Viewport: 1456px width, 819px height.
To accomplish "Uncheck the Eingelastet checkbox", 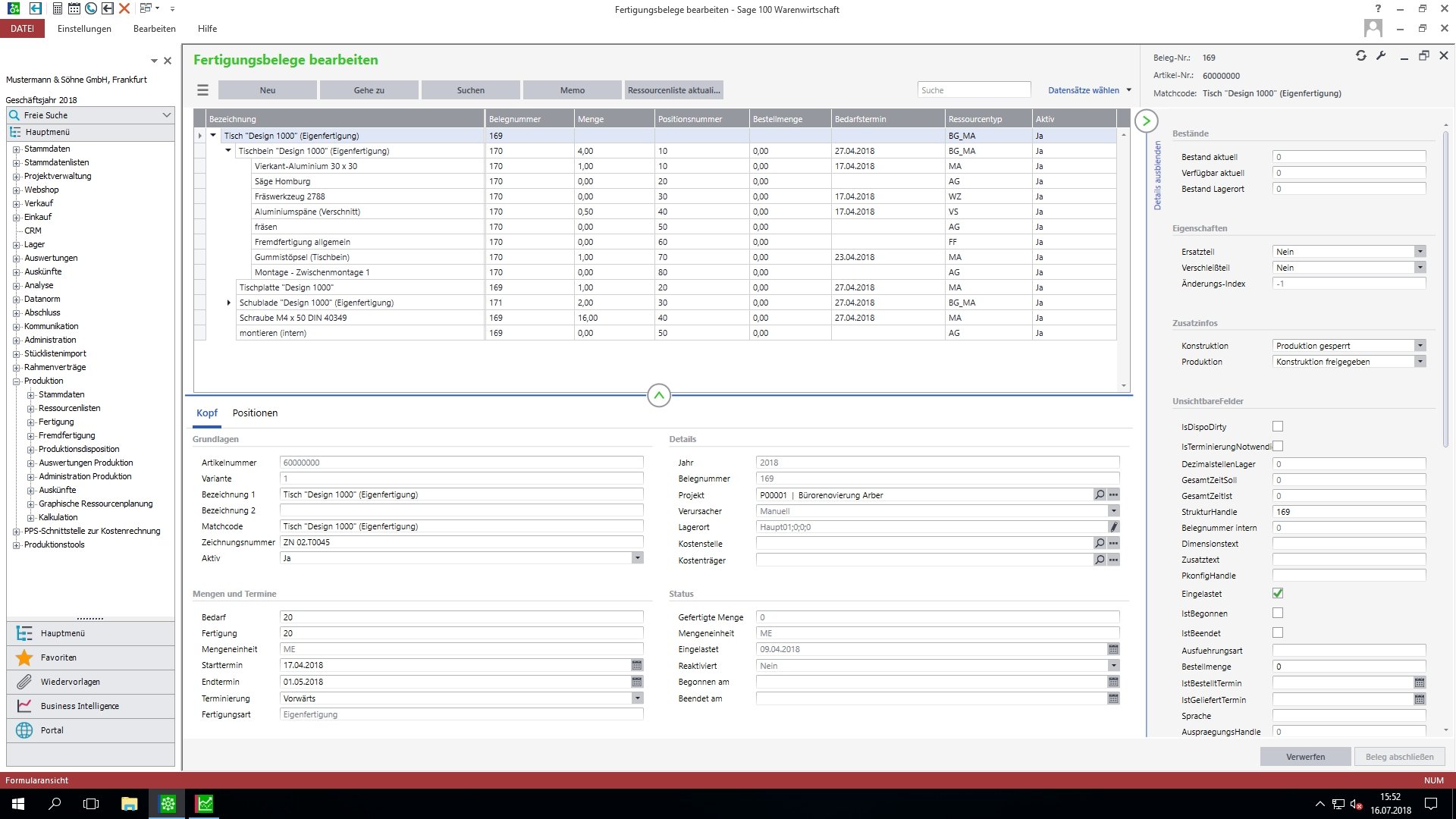I will tap(1278, 593).
